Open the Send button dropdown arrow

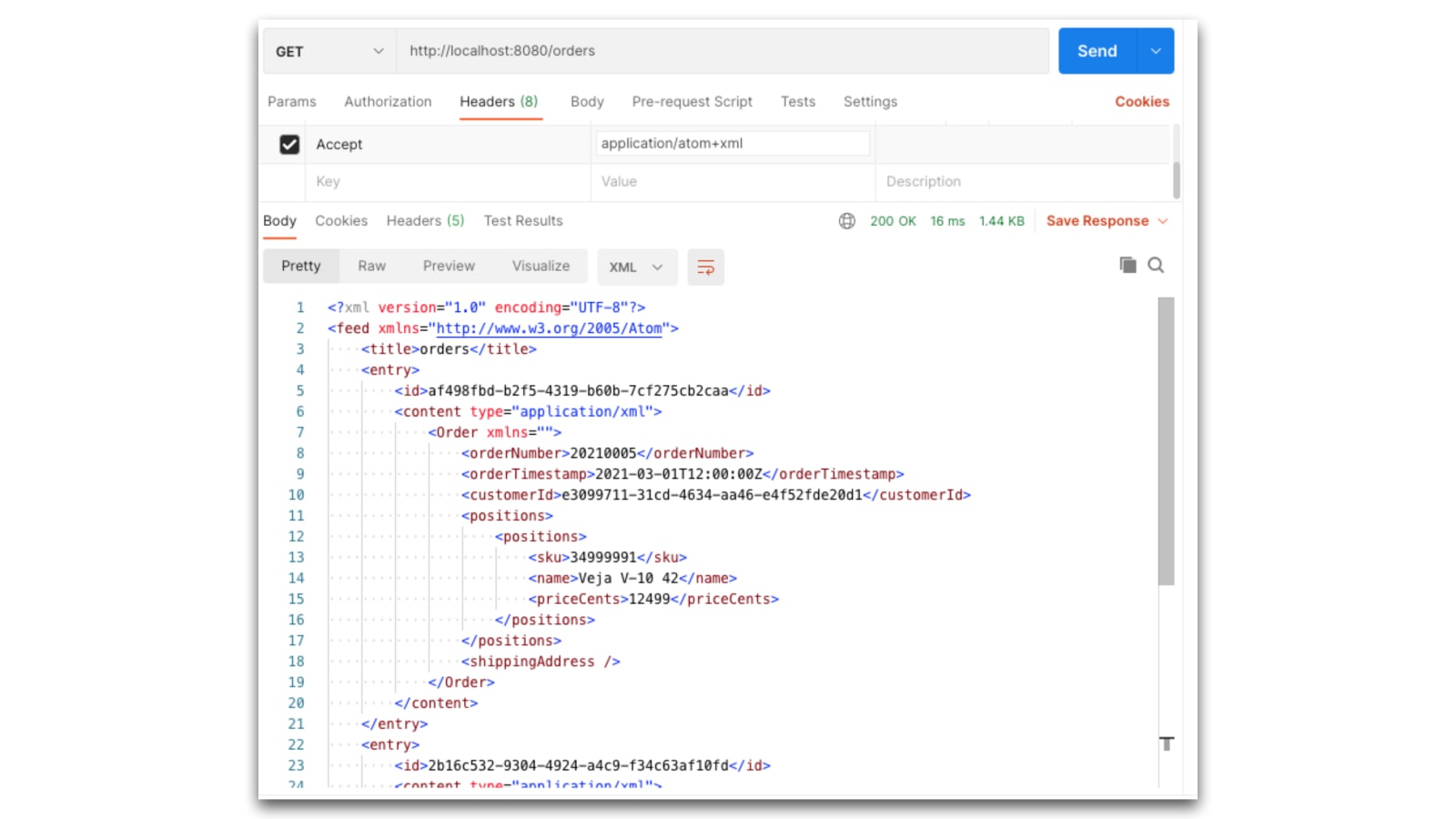point(1156,51)
